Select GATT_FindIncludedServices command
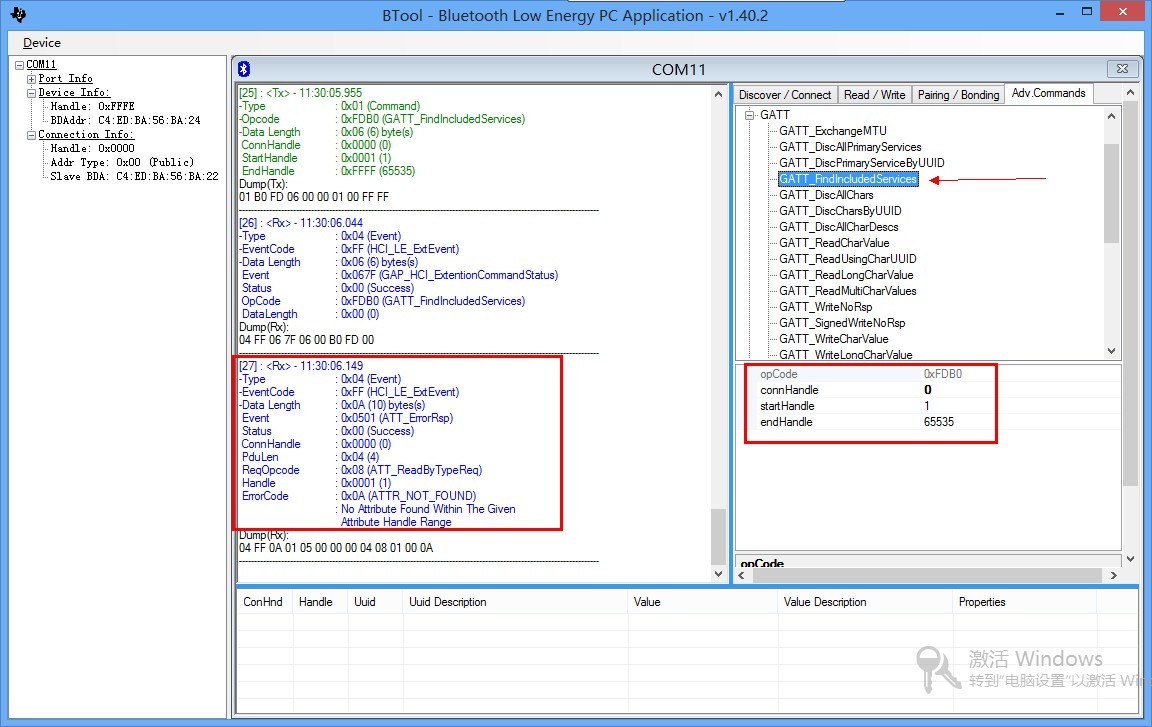The image size is (1152, 727). pos(848,179)
